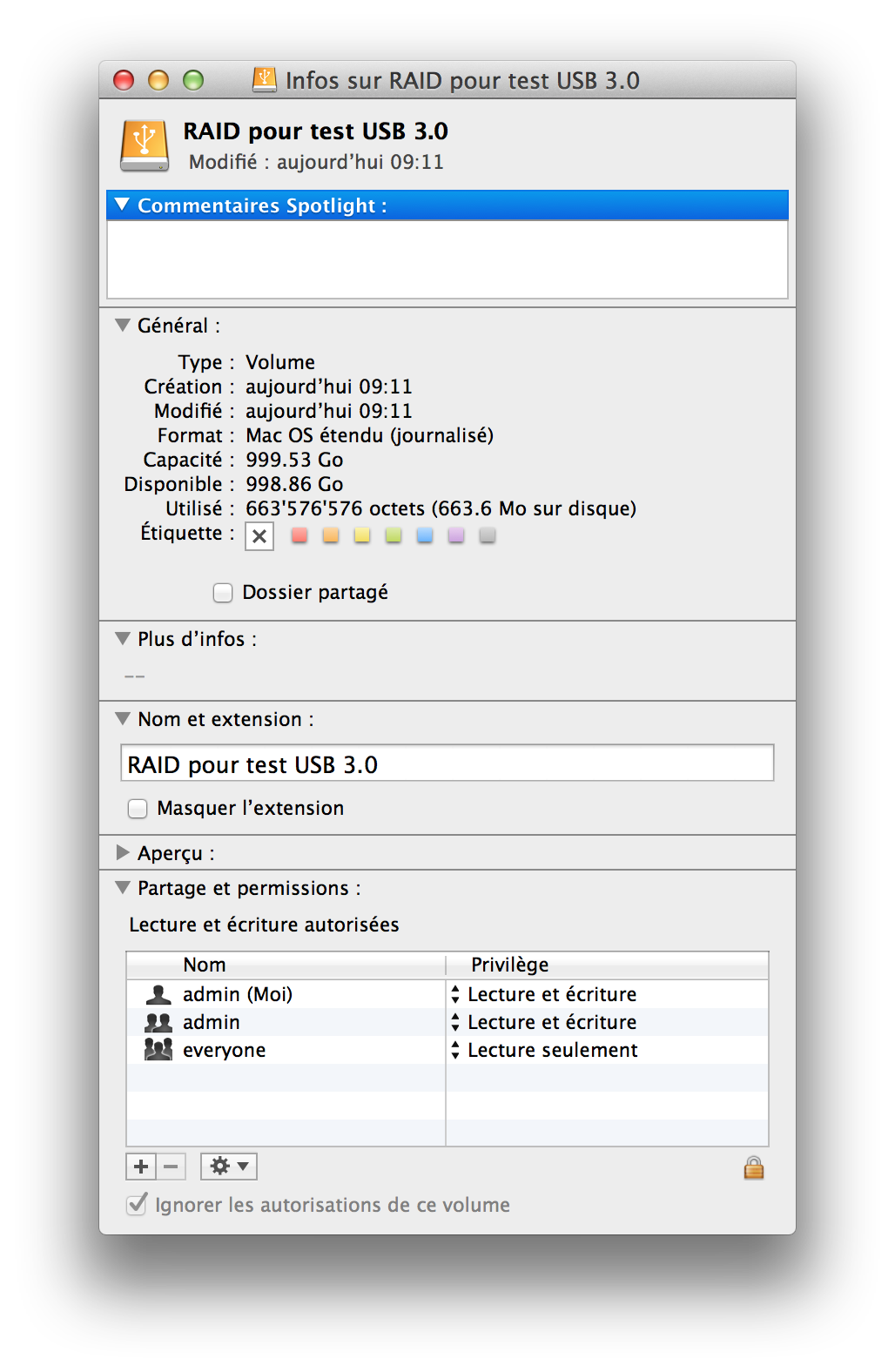
Task: Collapse the Général section
Action: 123,326
